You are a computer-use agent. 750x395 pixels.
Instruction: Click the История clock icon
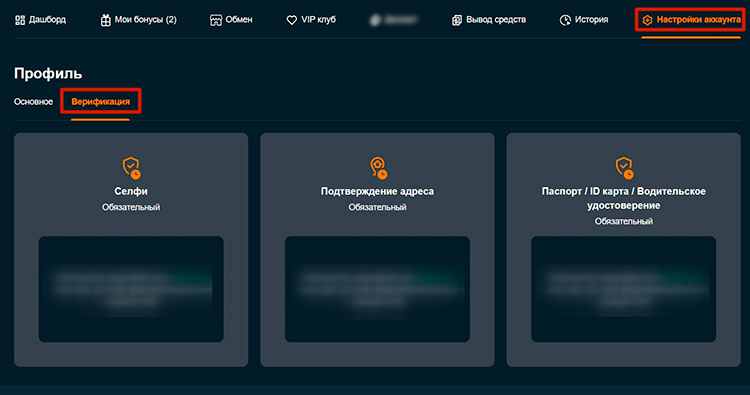click(x=565, y=20)
